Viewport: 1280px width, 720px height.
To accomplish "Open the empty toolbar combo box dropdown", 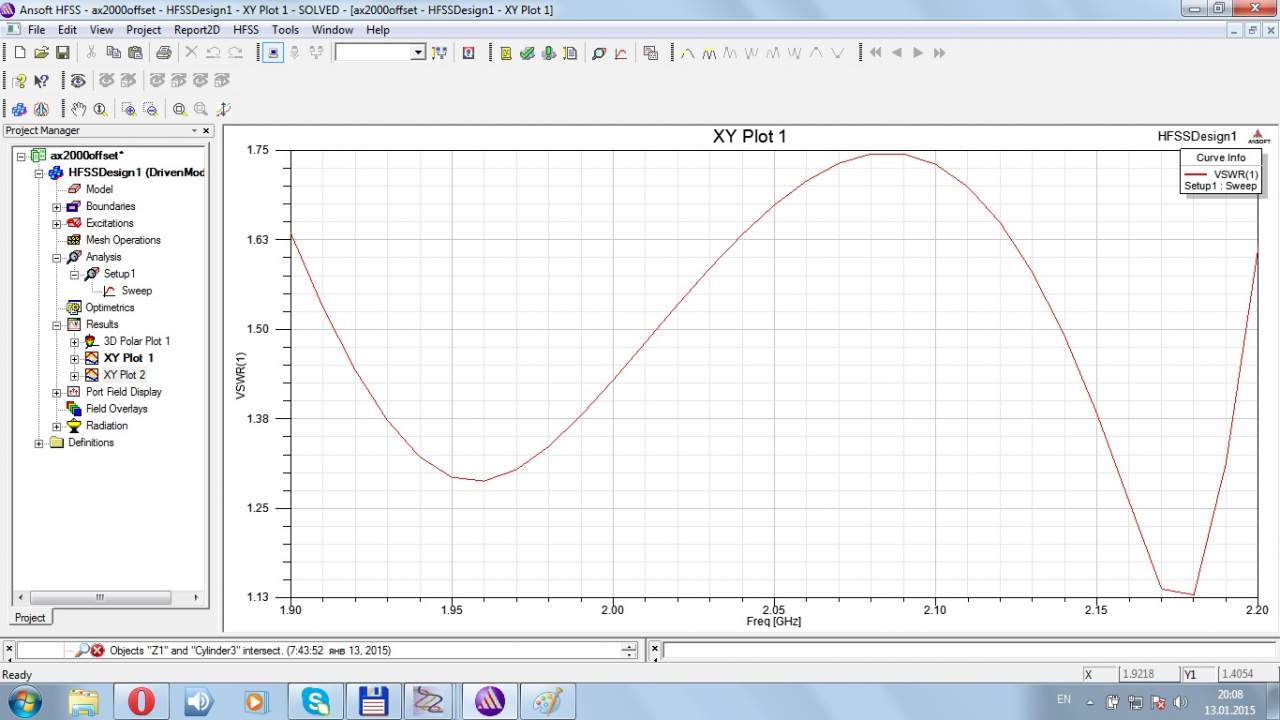I will point(418,53).
